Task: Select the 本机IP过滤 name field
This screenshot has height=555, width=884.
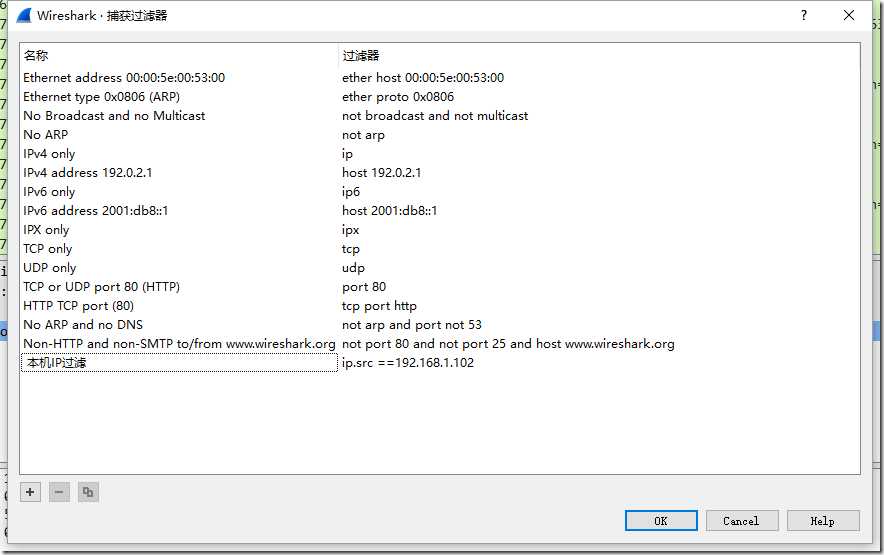Action: (179, 363)
